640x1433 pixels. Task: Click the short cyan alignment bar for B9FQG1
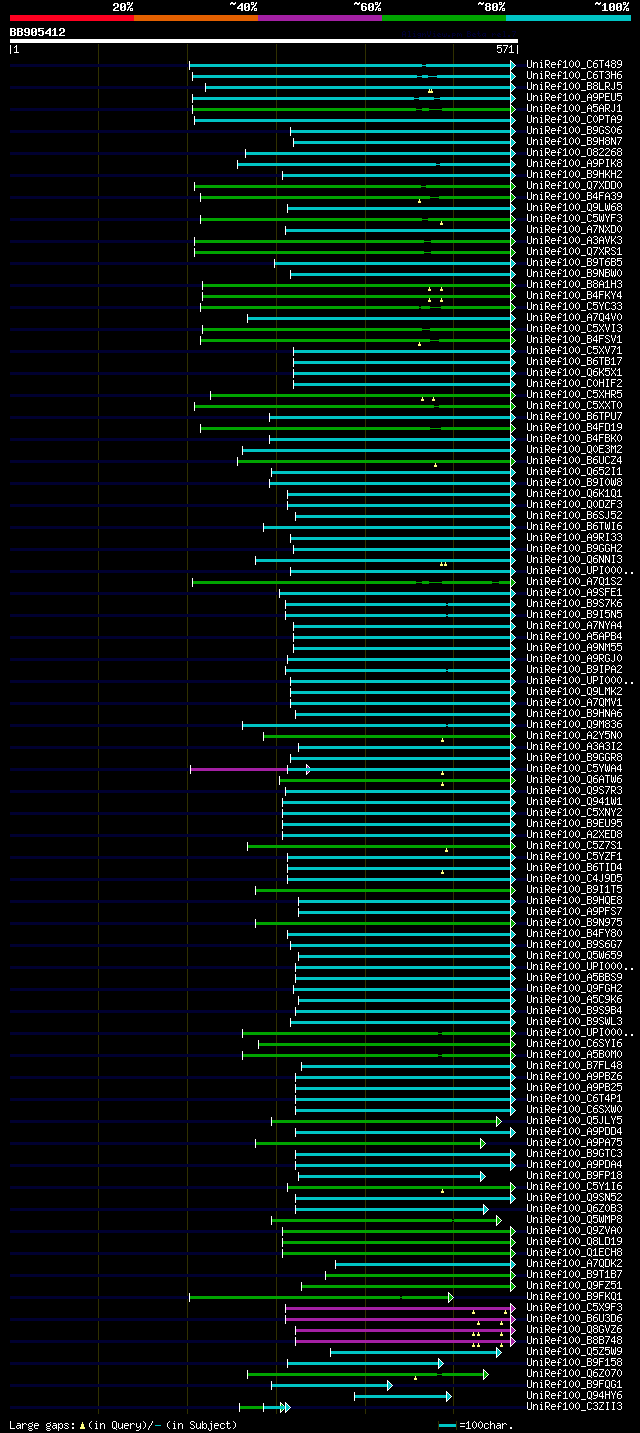tap(332, 1385)
